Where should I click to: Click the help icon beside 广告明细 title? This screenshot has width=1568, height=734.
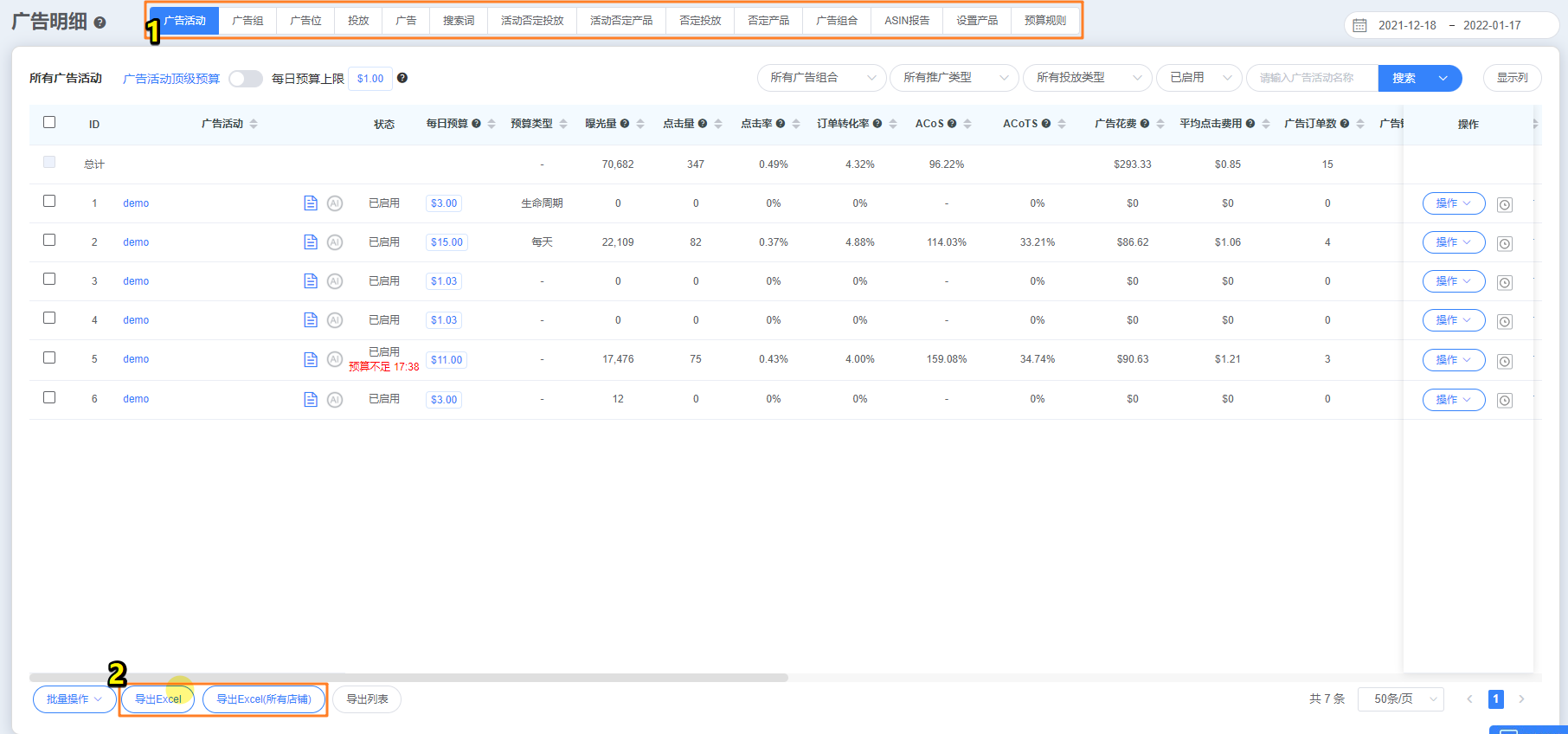[100, 23]
